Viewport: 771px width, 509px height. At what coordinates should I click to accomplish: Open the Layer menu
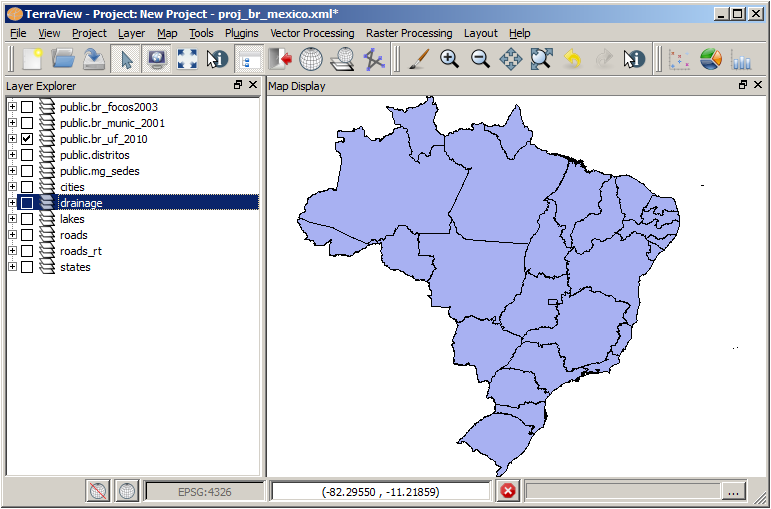(131, 33)
